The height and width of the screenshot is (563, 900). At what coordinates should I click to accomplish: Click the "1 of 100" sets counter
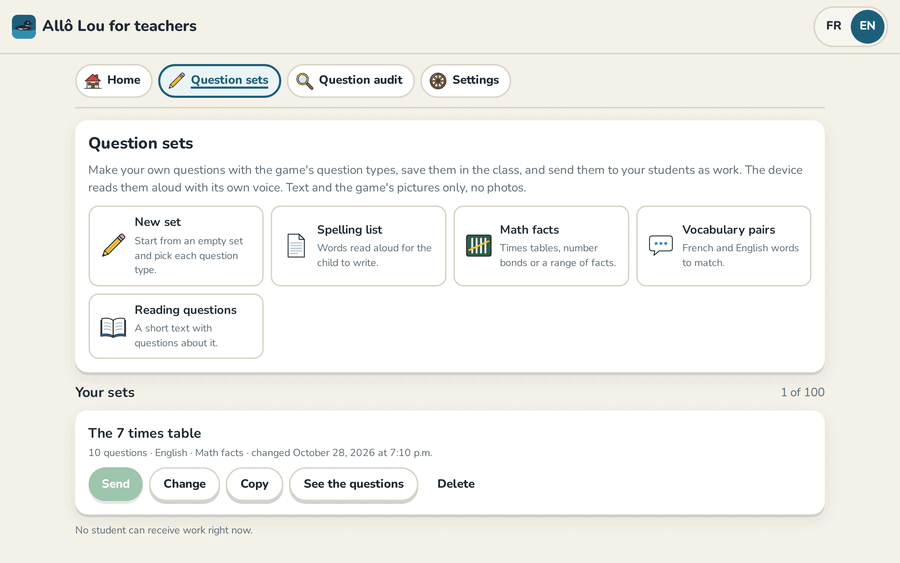[802, 392]
